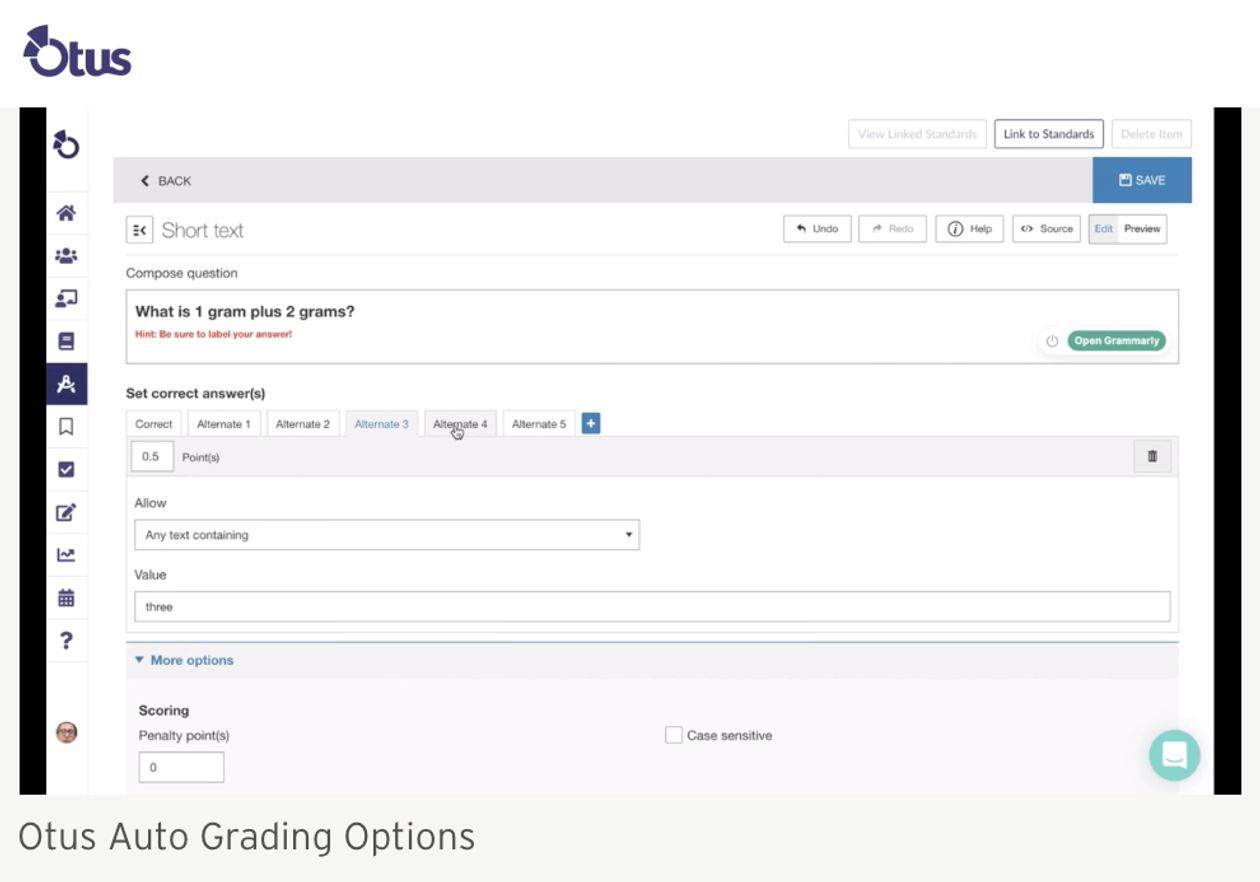1260x882 pixels.
Task: Select the Correct answer tab
Action: point(154,424)
